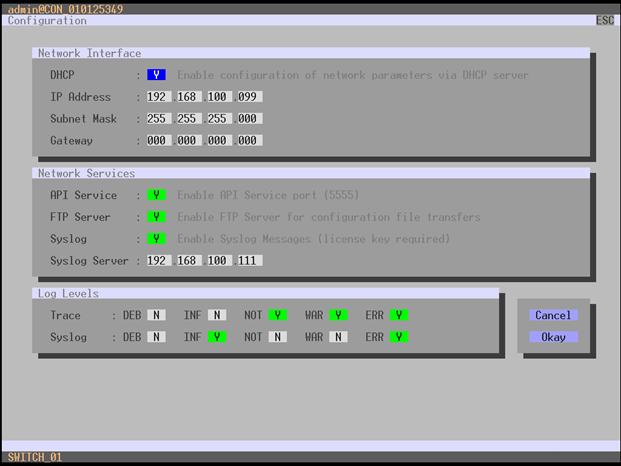Click 'Enable Syslog Messages' description text
621x466 pixels.
(x=314, y=239)
